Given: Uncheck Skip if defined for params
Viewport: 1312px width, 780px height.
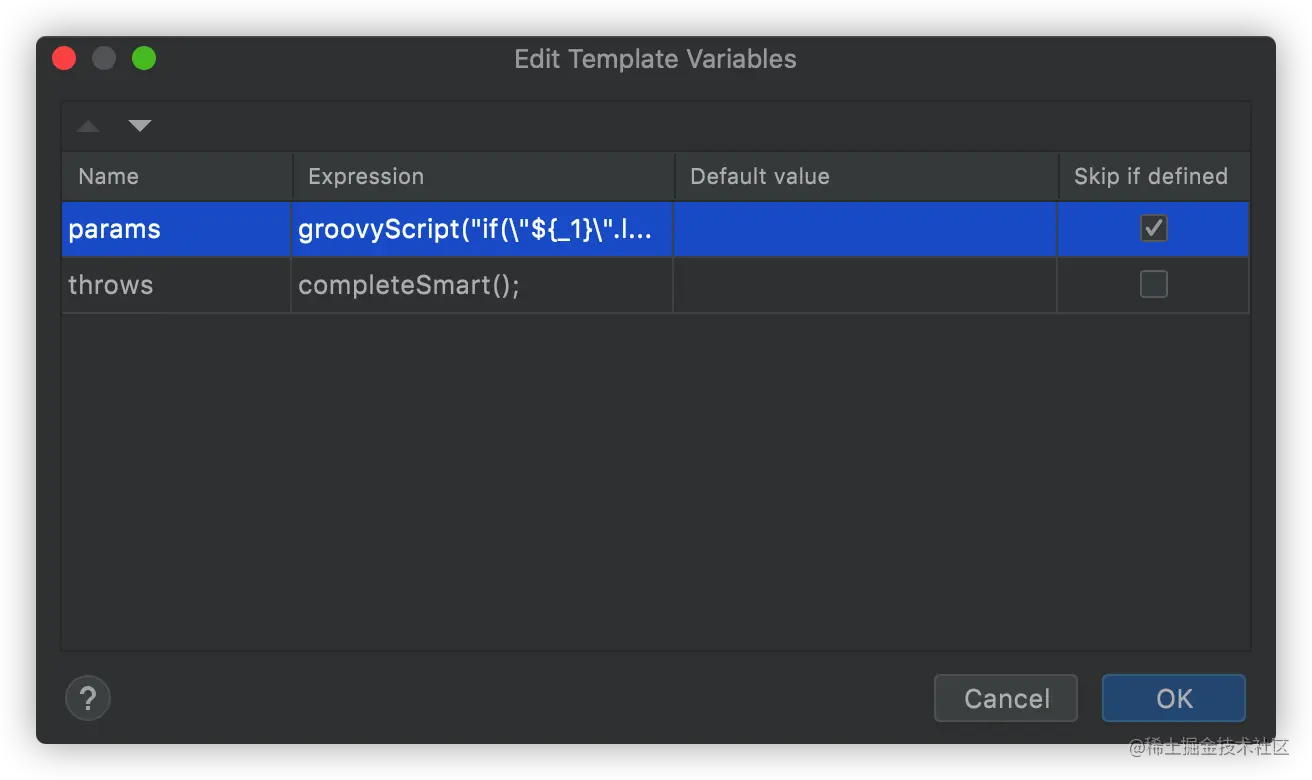Looking at the screenshot, I should coord(1154,229).
